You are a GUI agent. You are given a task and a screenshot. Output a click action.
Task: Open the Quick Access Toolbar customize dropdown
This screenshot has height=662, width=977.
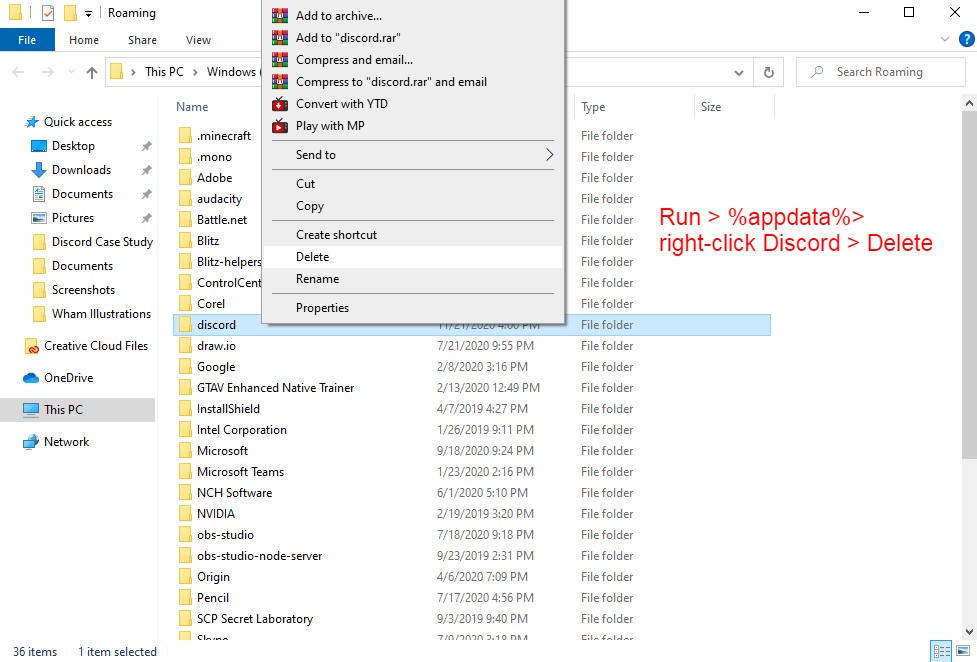click(x=88, y=13)
